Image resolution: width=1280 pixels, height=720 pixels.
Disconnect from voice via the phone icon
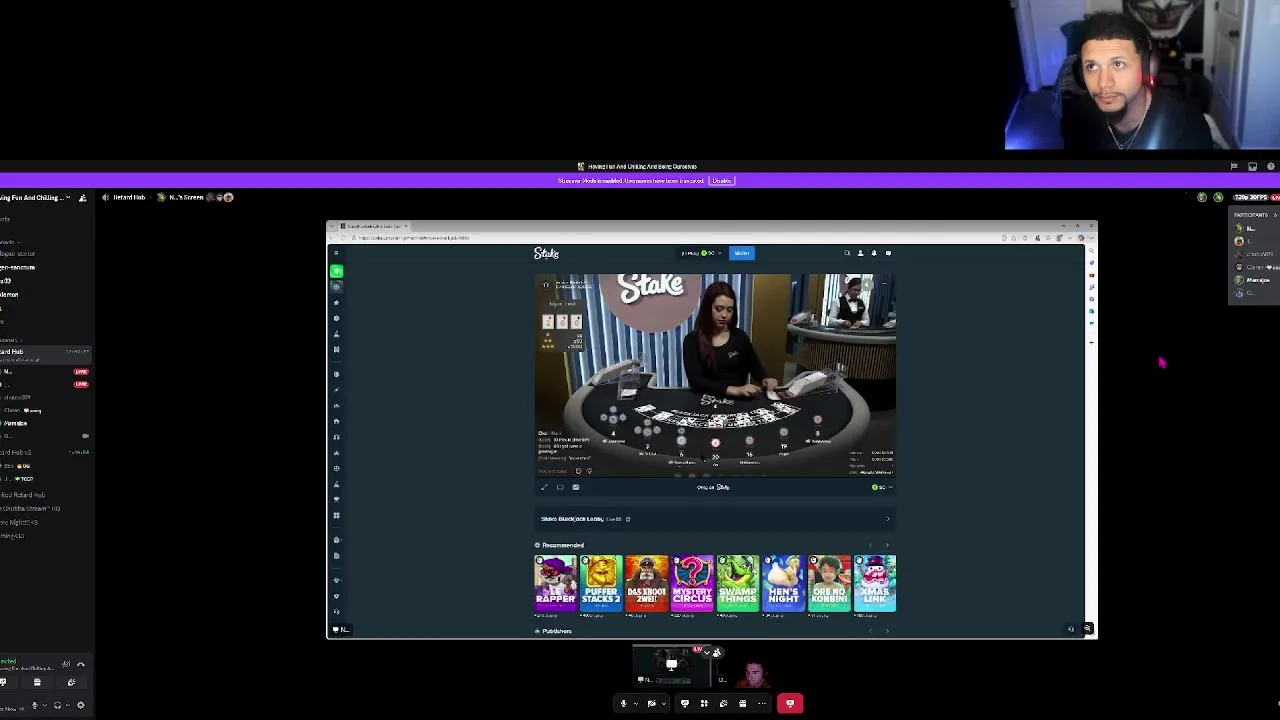pyautogui.click(x=81, y=664)
